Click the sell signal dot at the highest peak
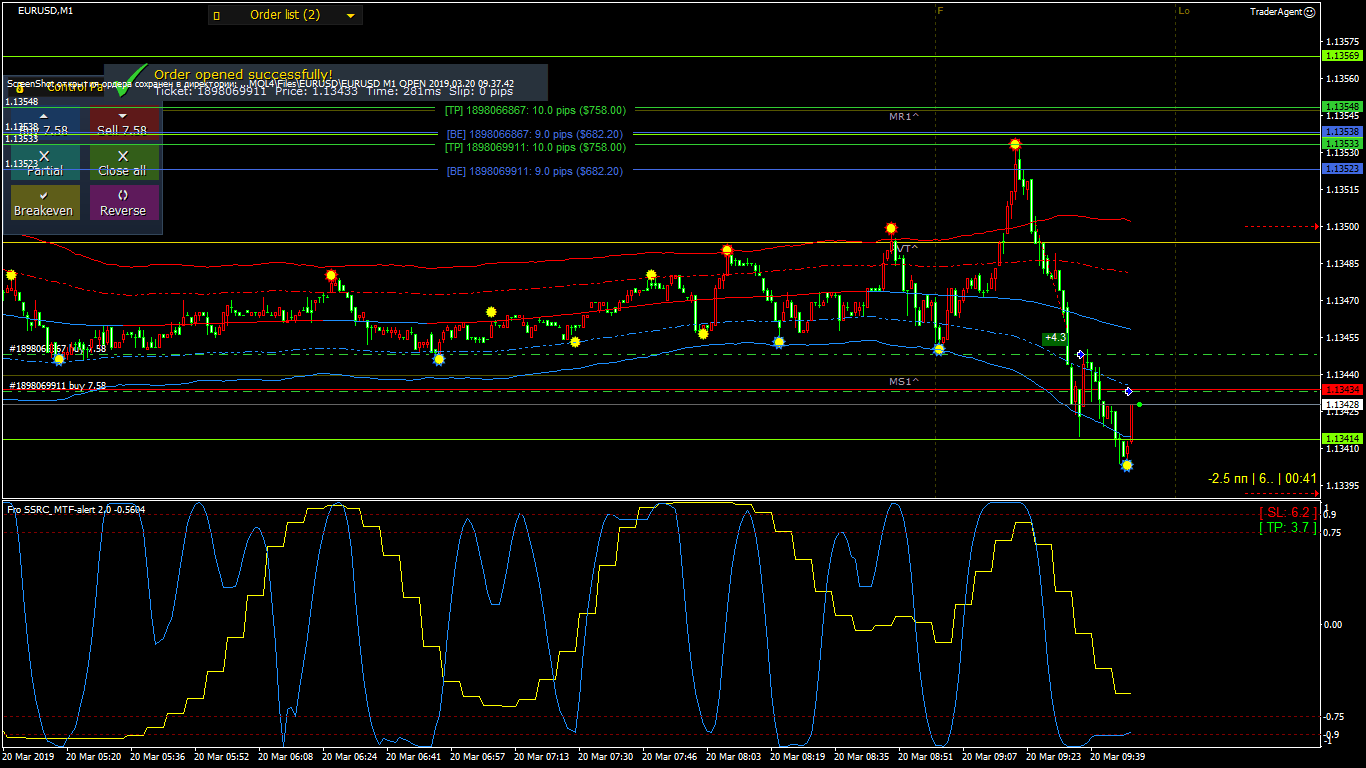The image size is (1366, 768). point(1015,145)
